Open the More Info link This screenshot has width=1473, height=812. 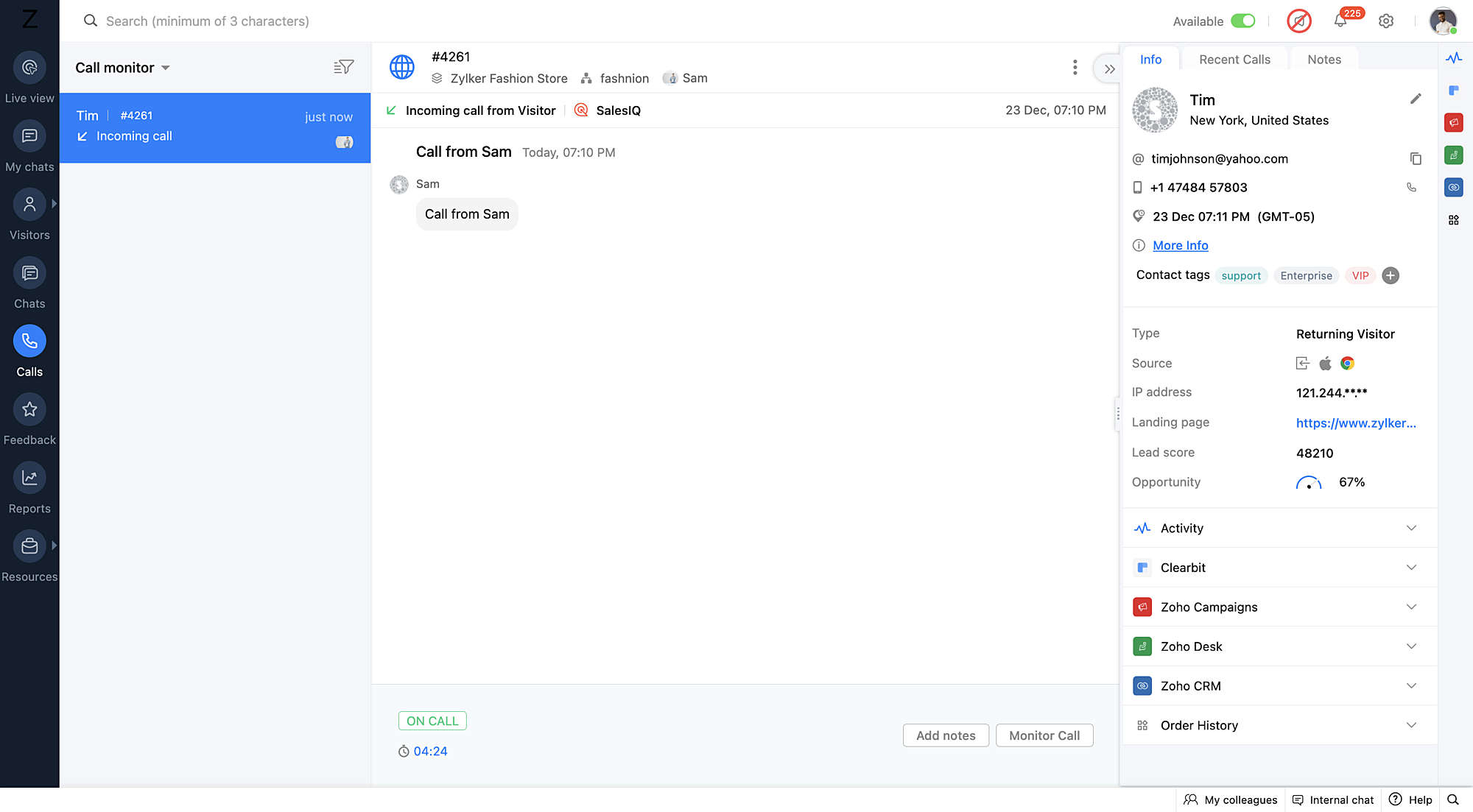1180,246
